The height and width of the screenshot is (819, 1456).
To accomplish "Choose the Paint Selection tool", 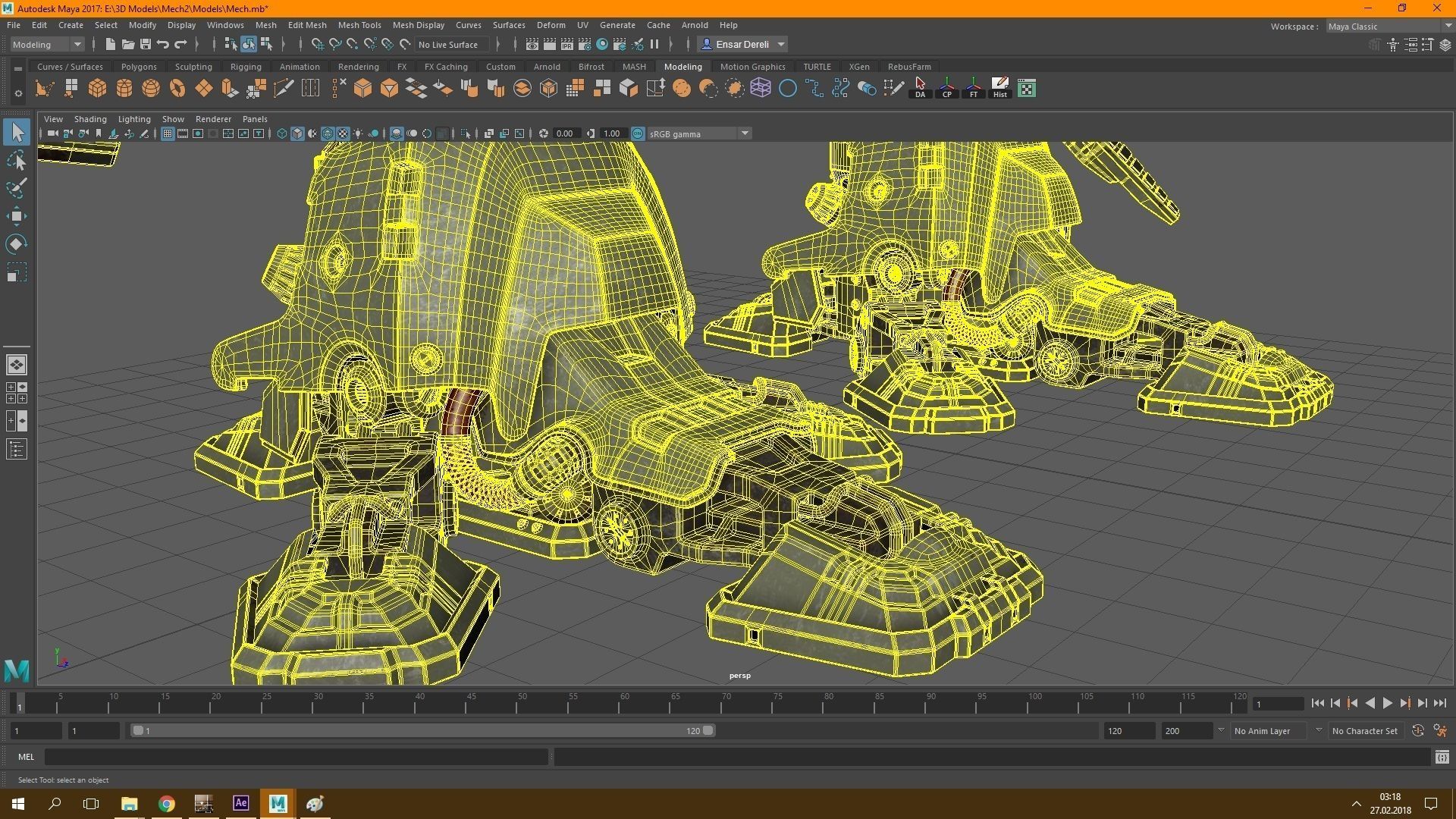I will point(17,188).
